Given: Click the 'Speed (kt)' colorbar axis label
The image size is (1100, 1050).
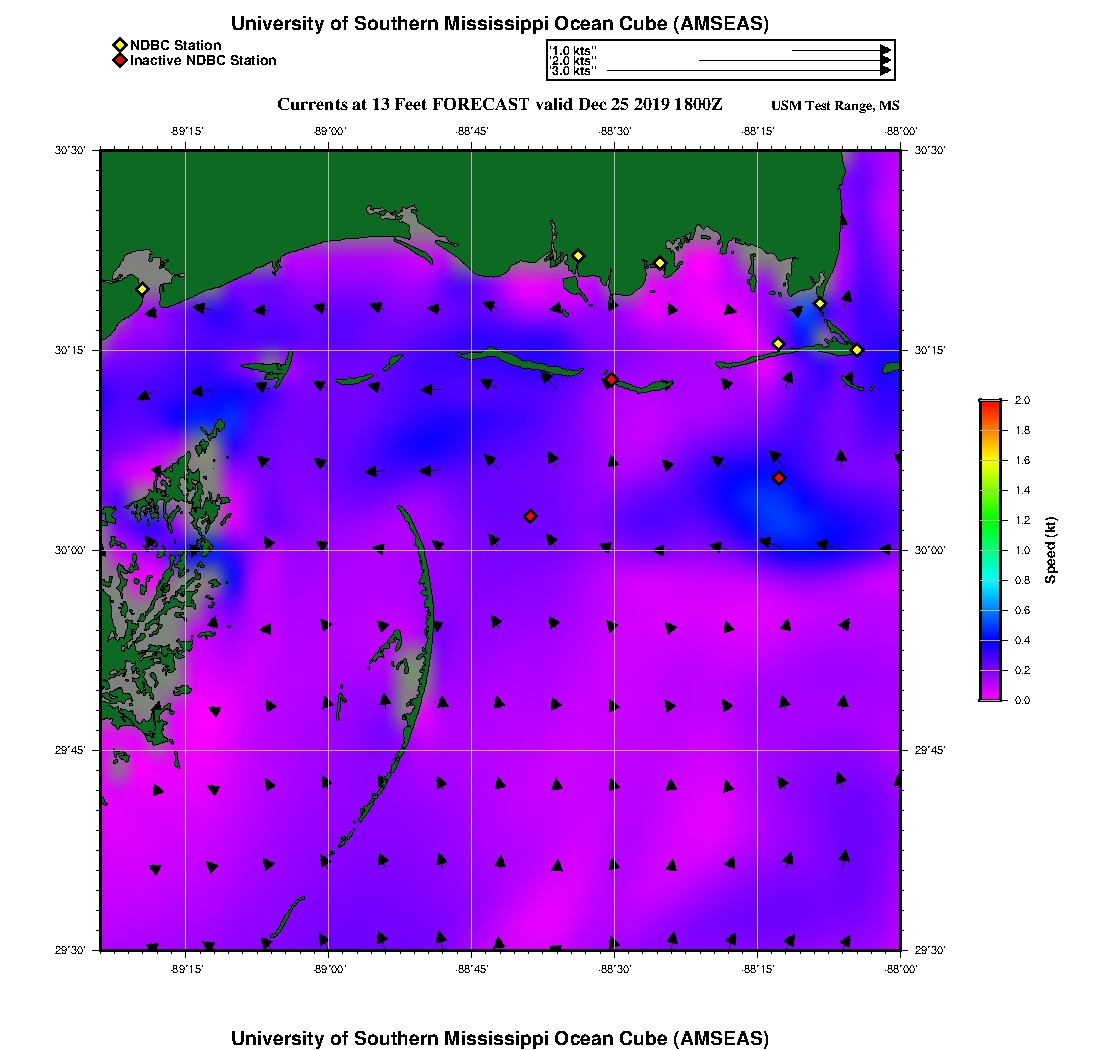Looking at the screenshot, I should [1052, 550].
